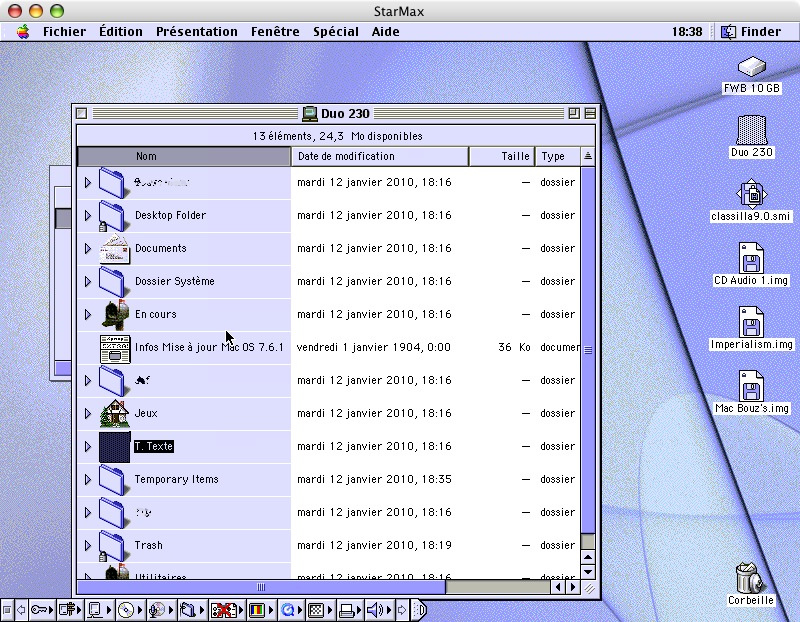Open the Aide menu
Image resolution: width=800 pixels, height=622 pixels.
[x=385, y=32]
